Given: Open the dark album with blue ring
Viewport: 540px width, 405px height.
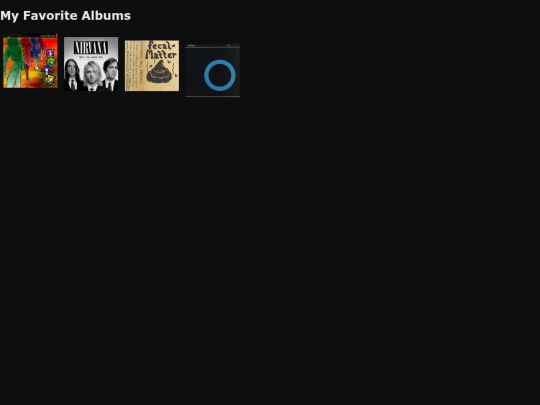Looking at the screenshot, I should pos(212,71).
